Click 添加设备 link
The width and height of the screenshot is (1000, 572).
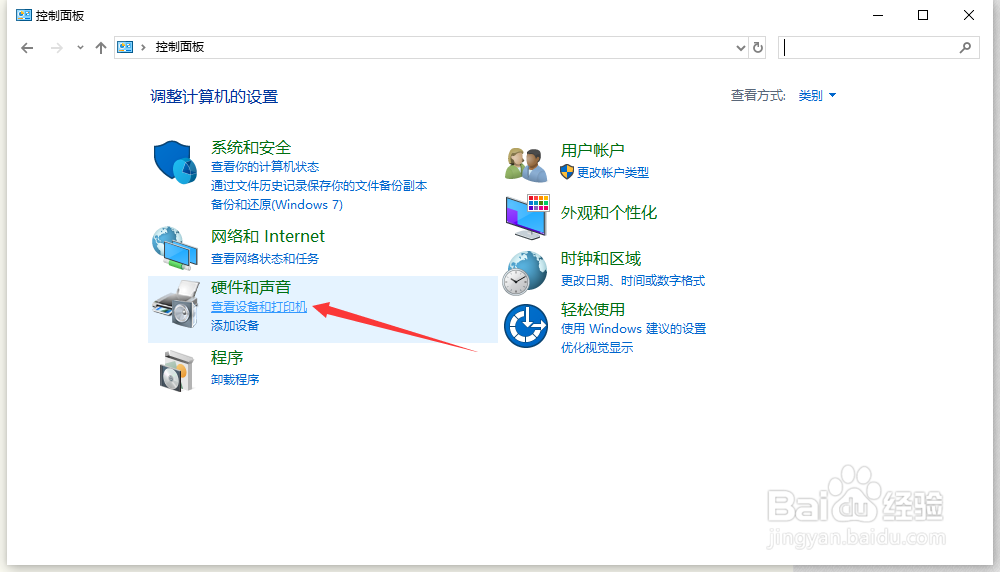(x=235, y=326)
